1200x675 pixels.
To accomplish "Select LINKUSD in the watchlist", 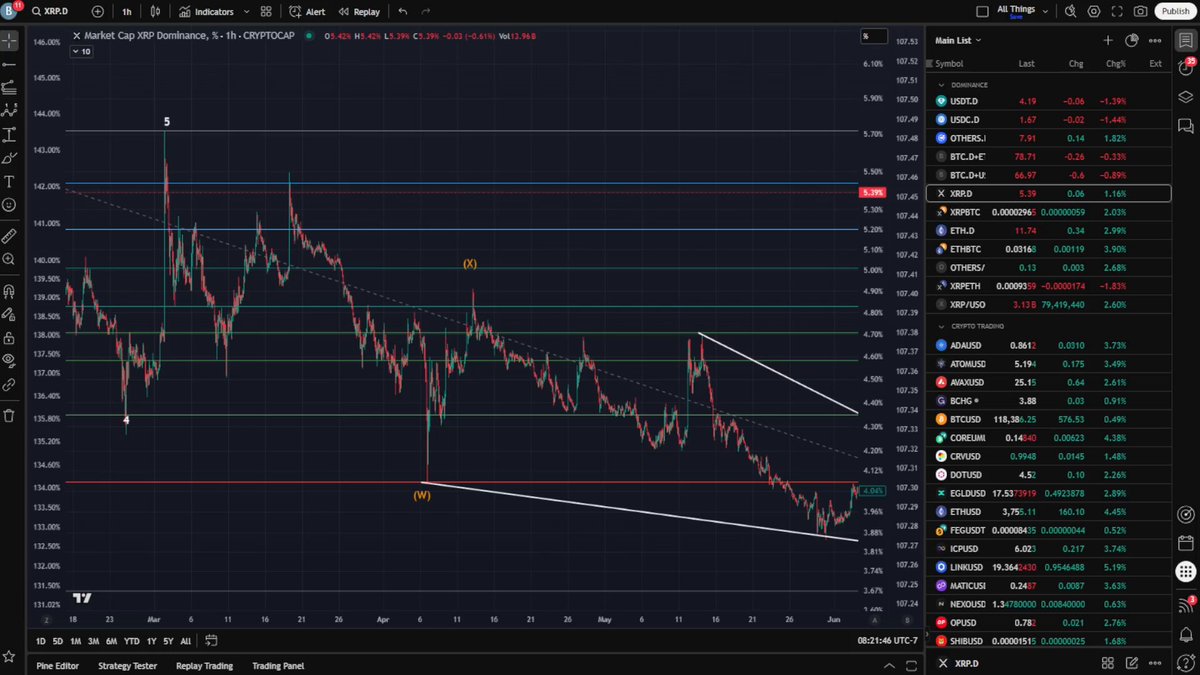I will pos(1049,567).
